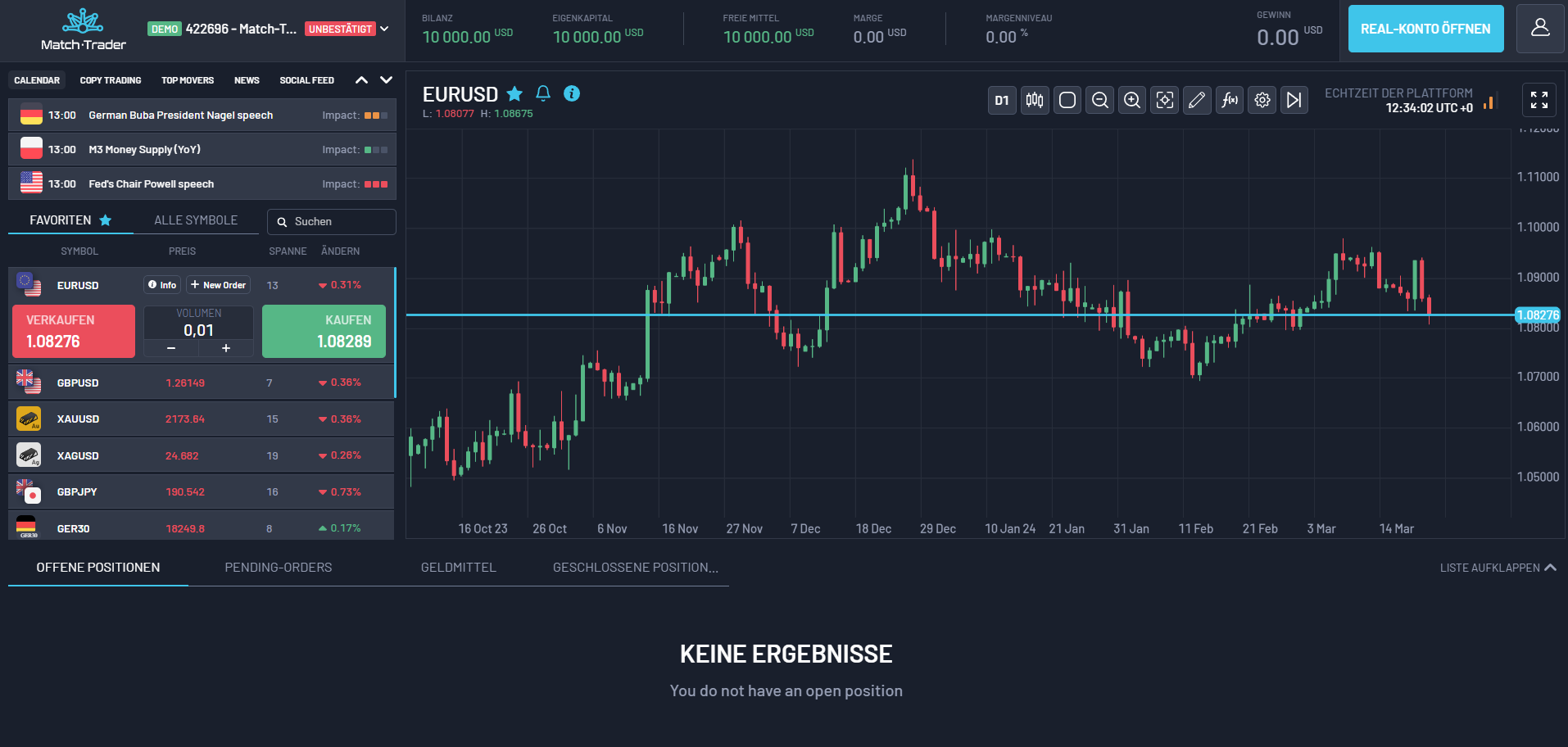The image size is (1568, 747).
Task: Decrease volume with minus button
Action: coord(171,348)
